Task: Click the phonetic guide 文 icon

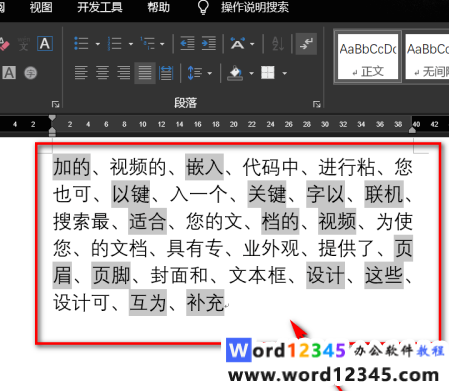Action: click(x=24, y=44)
